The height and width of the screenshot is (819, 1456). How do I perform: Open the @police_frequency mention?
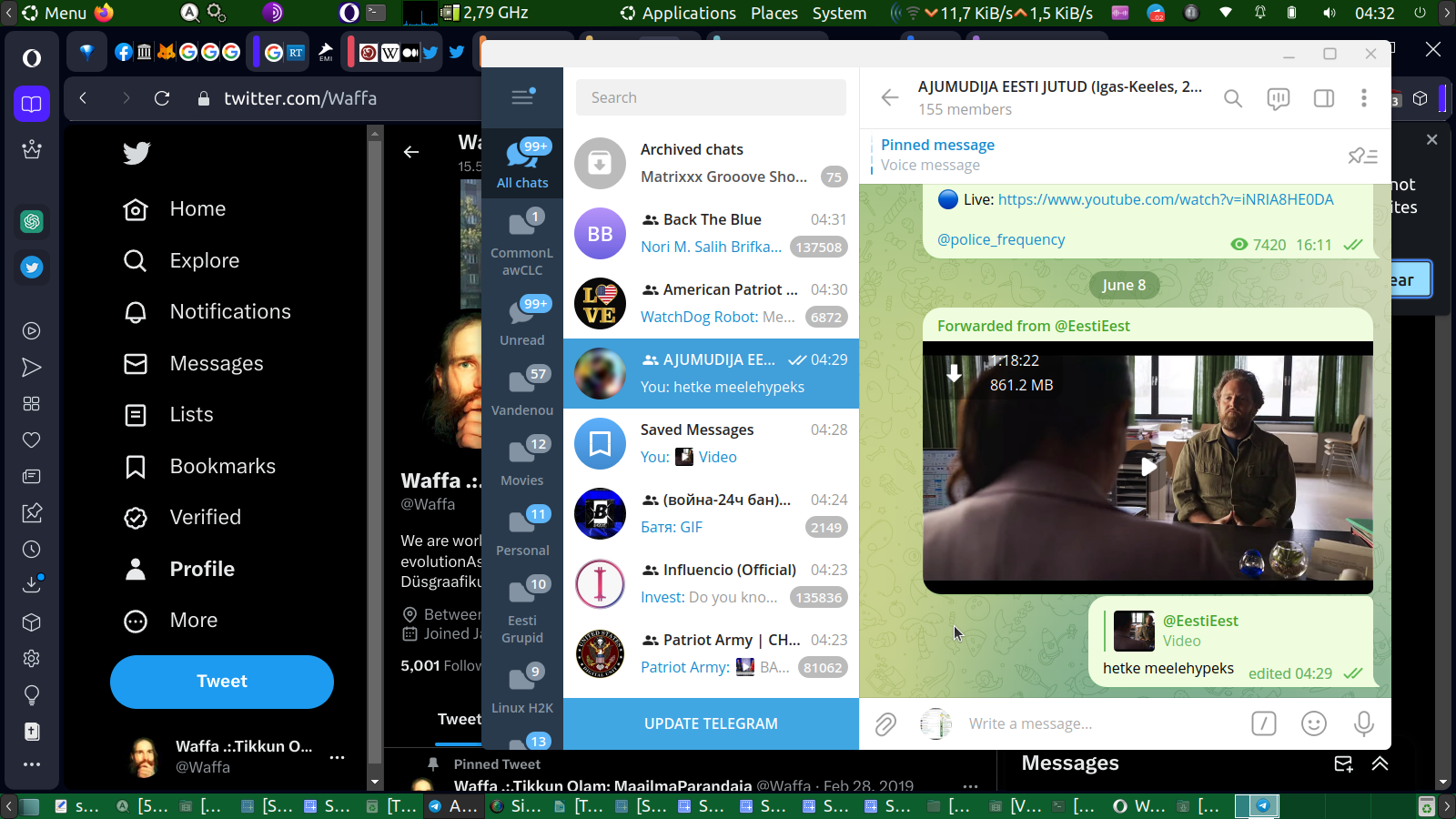[1001, 239]
